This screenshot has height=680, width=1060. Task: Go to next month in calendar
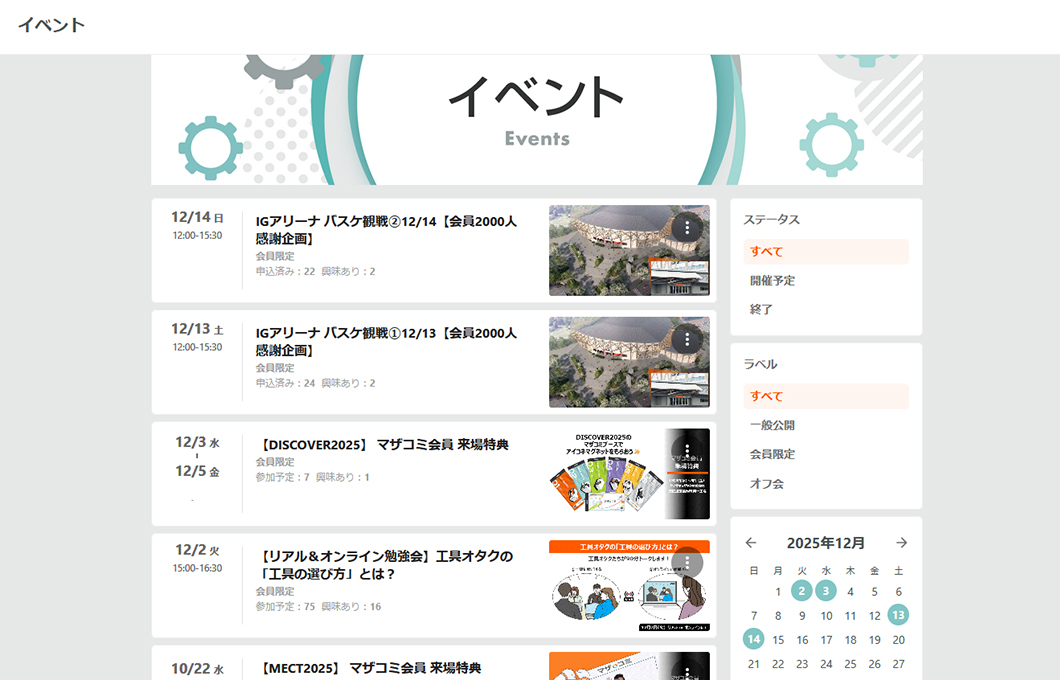tap(901, 543)
